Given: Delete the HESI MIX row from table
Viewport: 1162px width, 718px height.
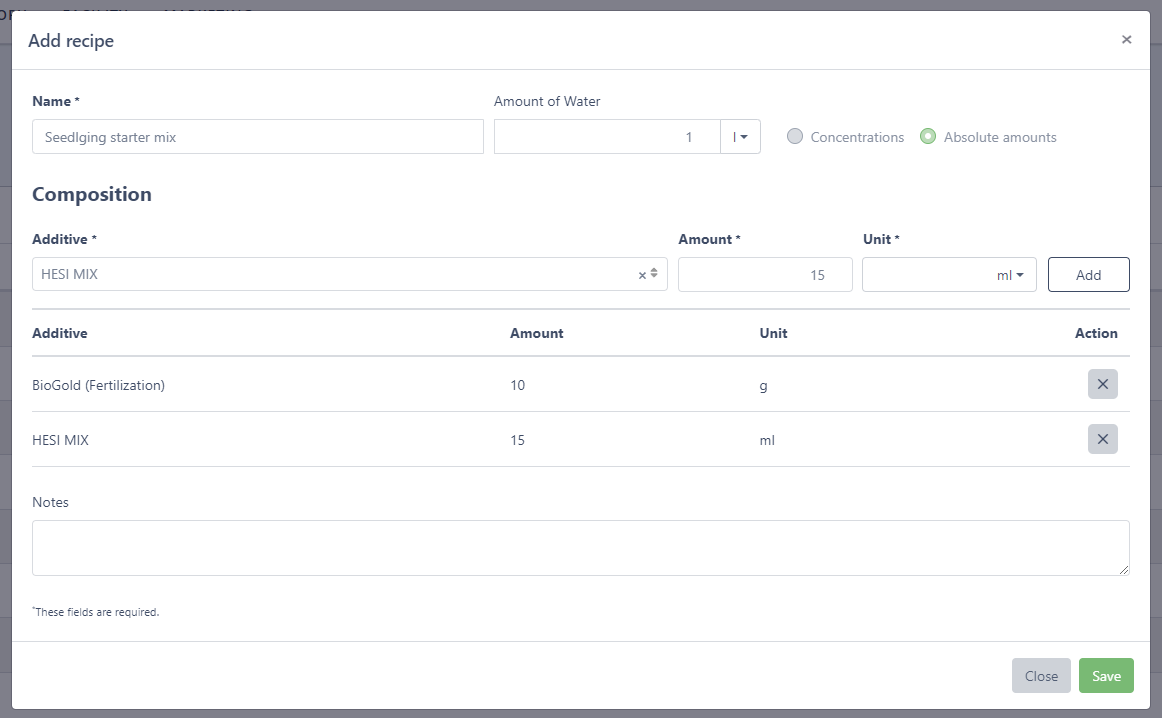Looking at the screenshot, I should 1102,439.
